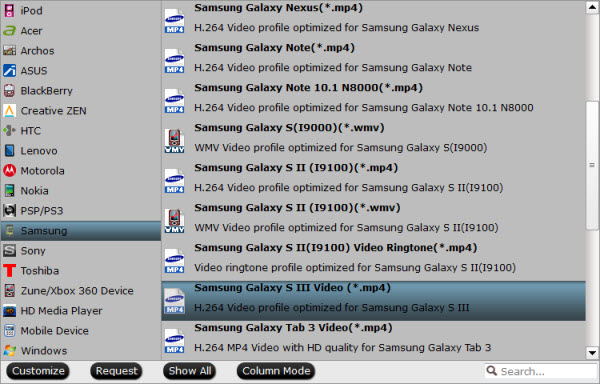The width and height of the screenshot is (600, 384).
Task: Click the Customize button
Action: (38, 371)
